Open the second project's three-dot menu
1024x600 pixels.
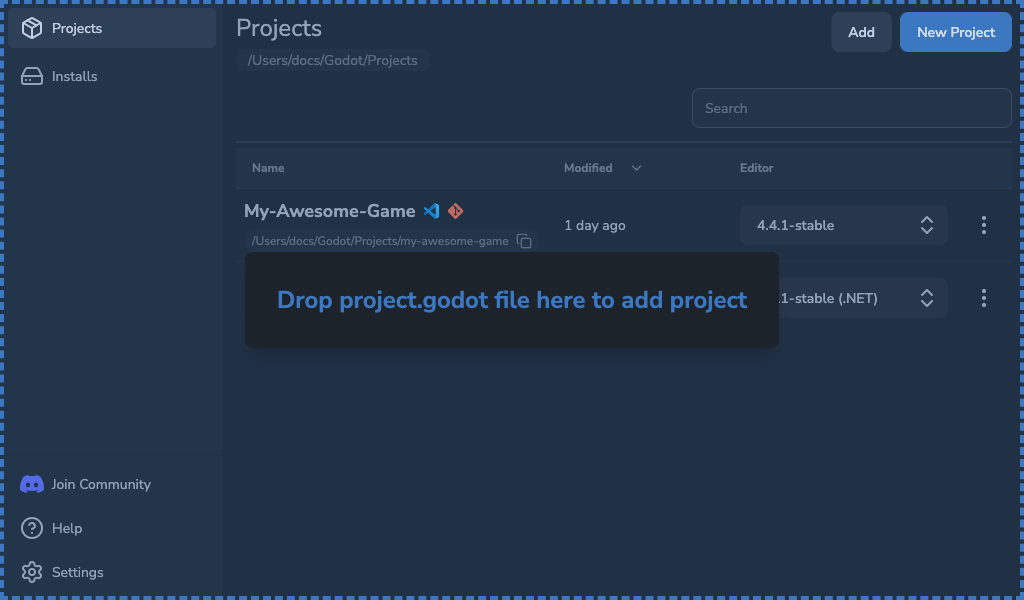[x=983, y=298]
